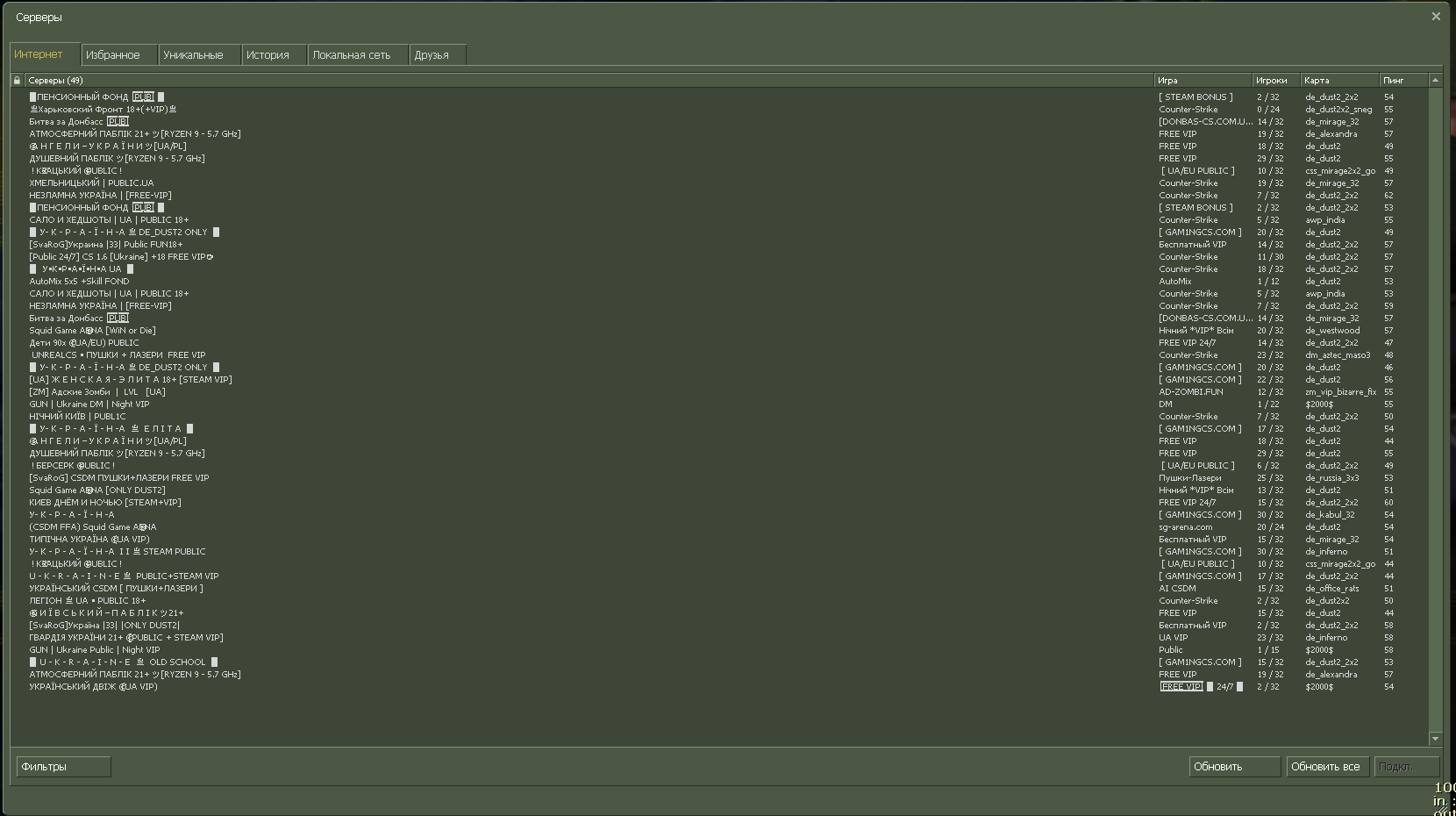This screenshot has height=816, width=1456.
Task: Close the Серверы window with the X
Action: [x=1436, y=17]
